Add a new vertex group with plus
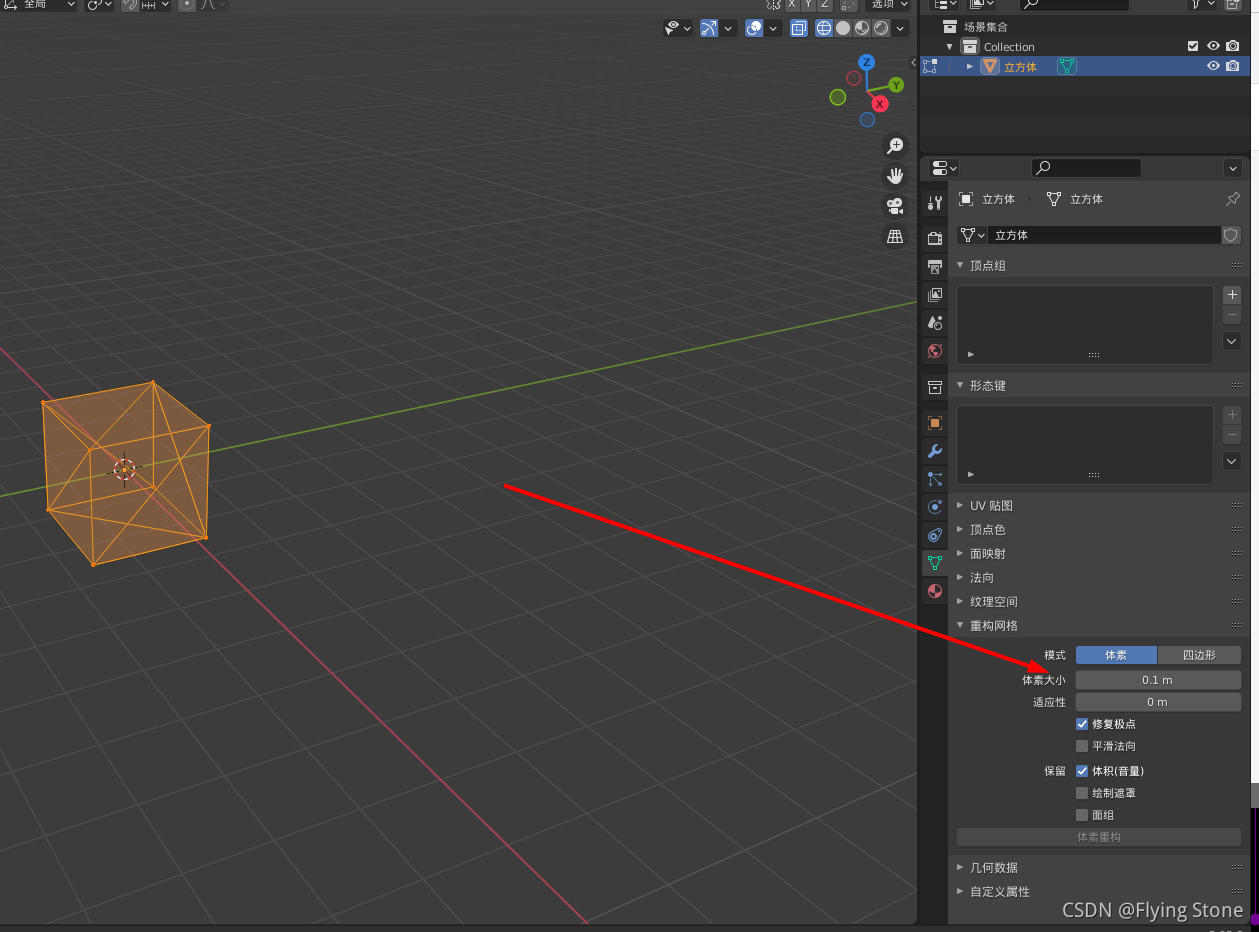1259x932 pixels. [x=1232, y=295]
